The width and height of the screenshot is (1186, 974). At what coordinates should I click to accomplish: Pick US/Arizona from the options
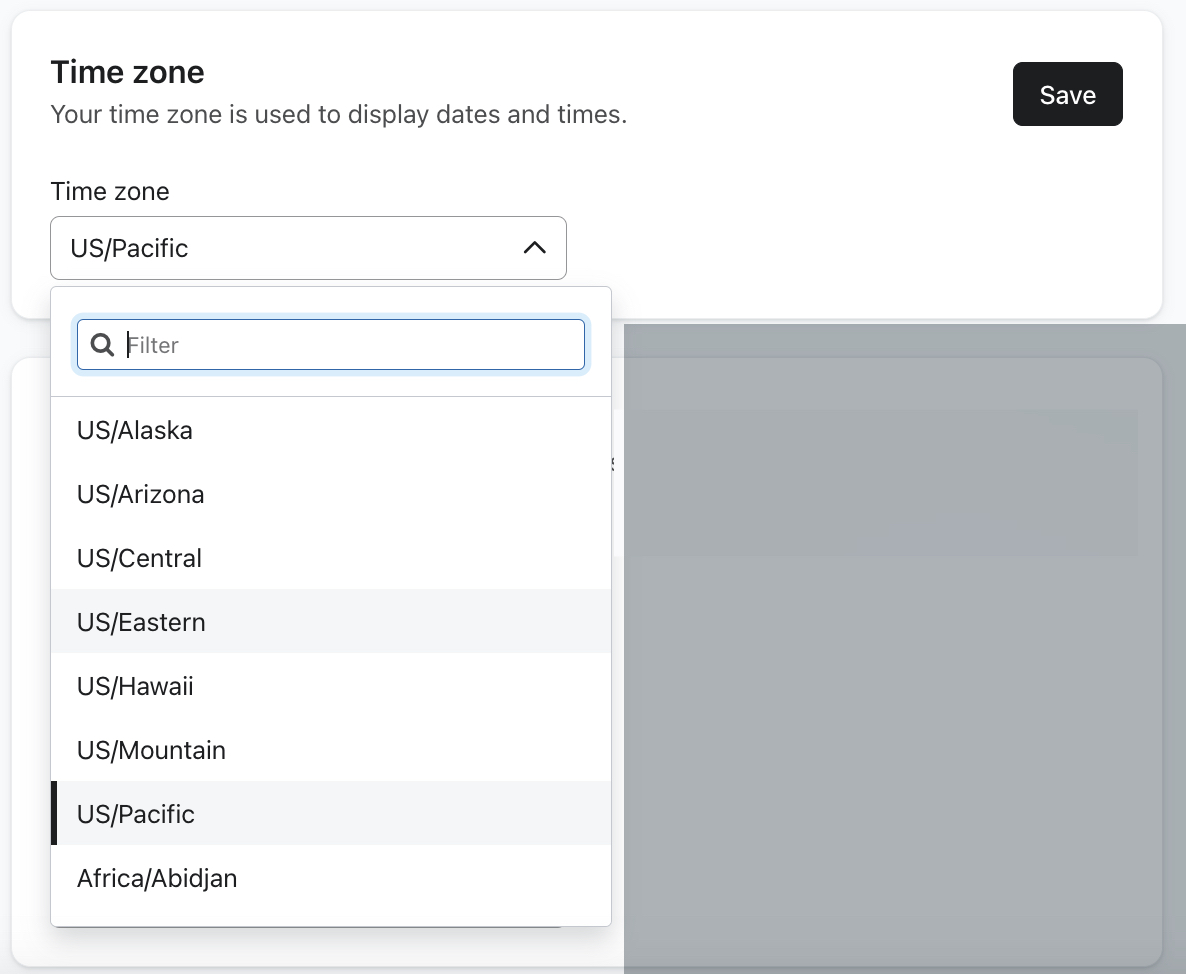pyautogui.click(x=140, y=494)
